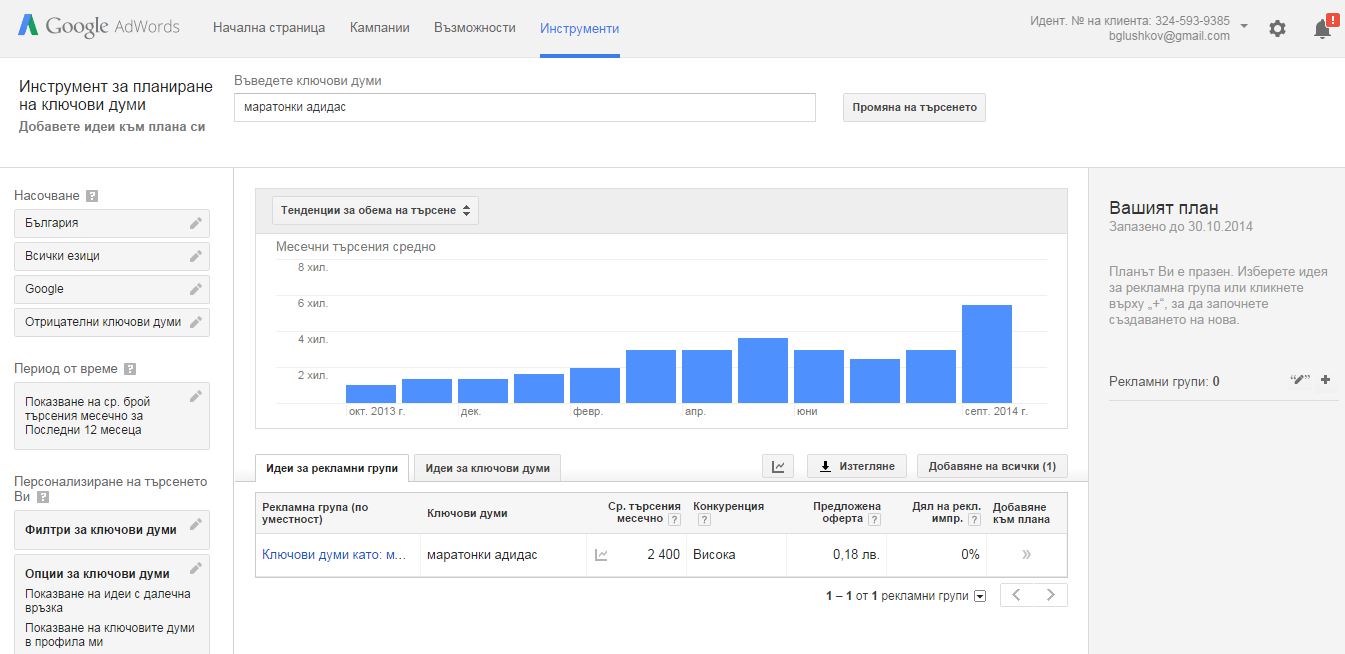Open Възможности menu
The height and width of the screenshot is (654, 1345).
pos(475,28)
